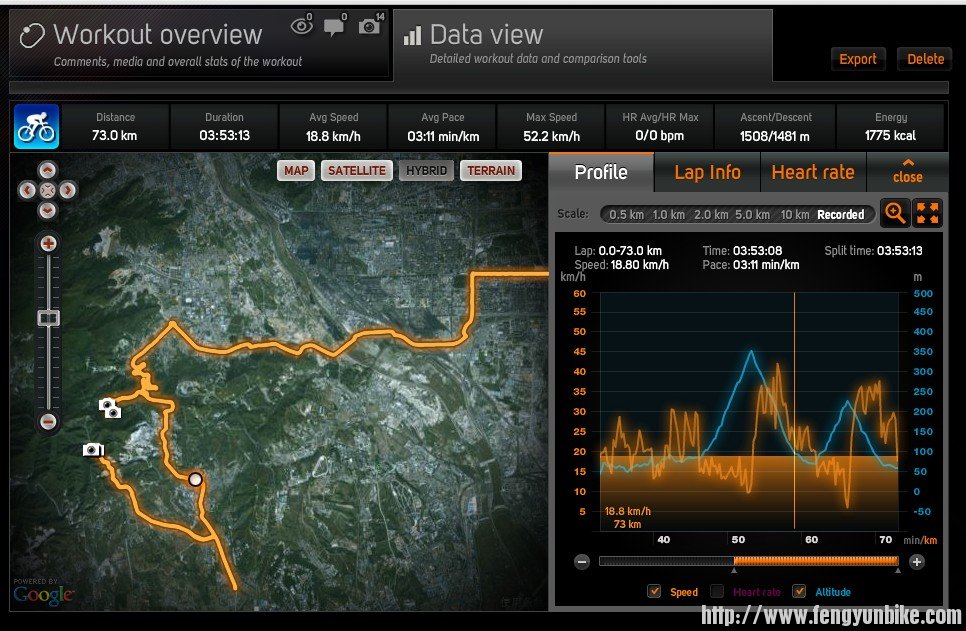The image size is (966, 631).
Task: Select the Recorded scale option
Action: (840, 214)
